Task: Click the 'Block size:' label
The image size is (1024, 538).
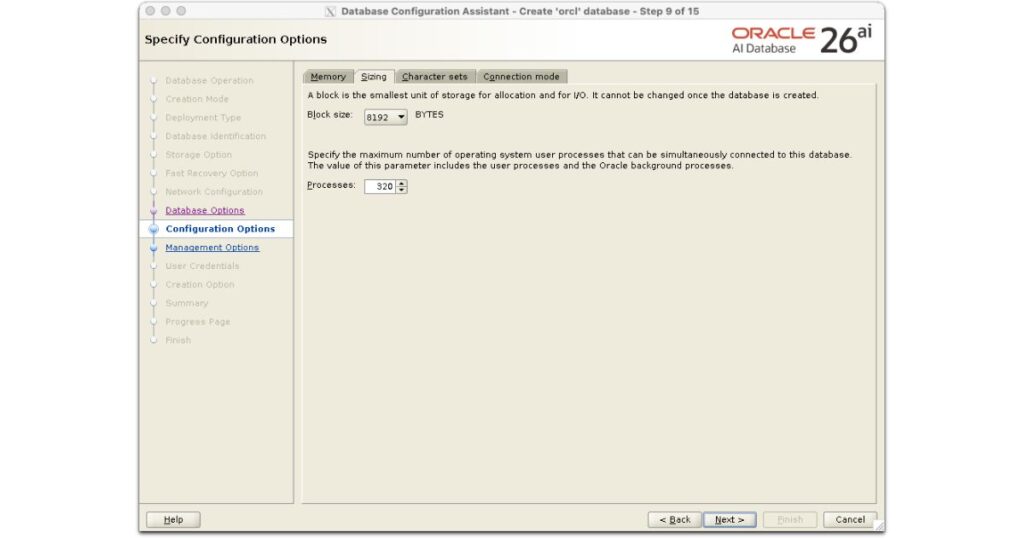Action: (x=330, y=115)
